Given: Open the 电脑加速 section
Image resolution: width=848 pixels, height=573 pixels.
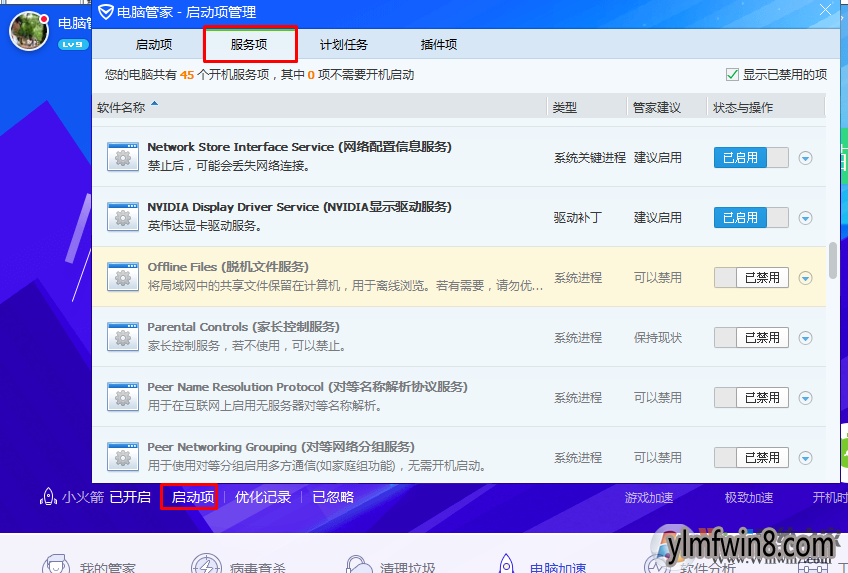Looking at the screenshot, I should click(x=558, y=568).
